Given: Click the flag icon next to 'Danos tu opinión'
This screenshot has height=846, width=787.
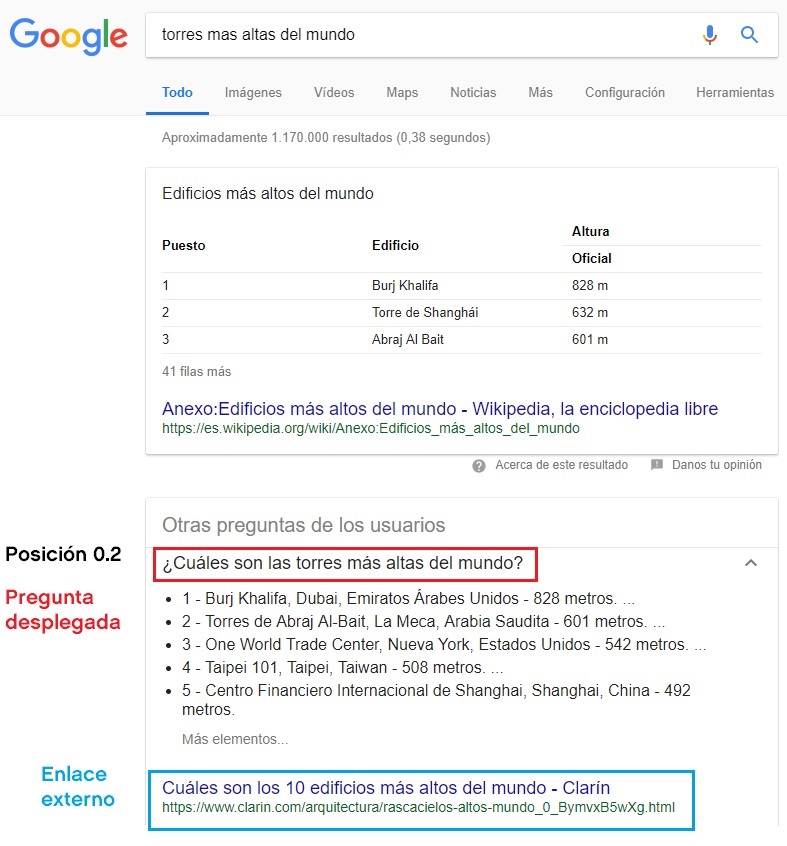Looking at the screenshot, I should click(657, 464).
